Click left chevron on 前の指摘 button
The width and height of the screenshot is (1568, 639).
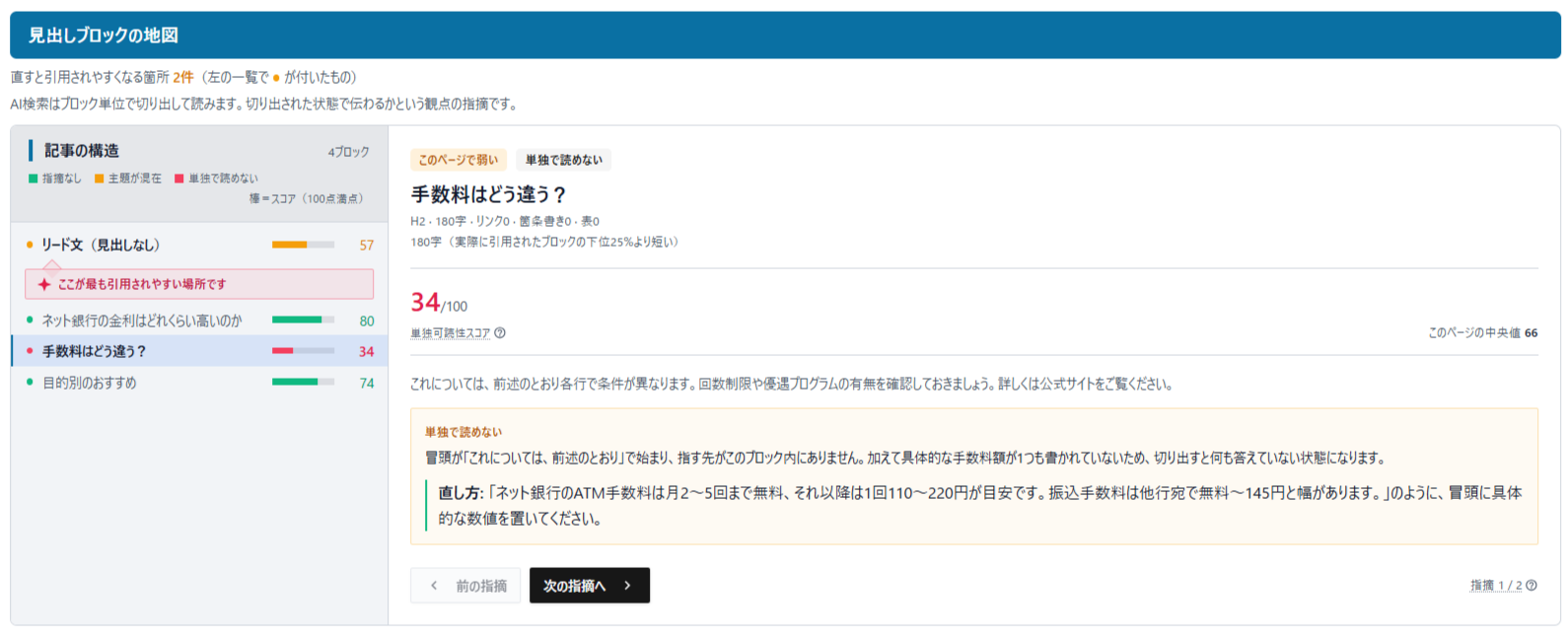click(434, 586)
